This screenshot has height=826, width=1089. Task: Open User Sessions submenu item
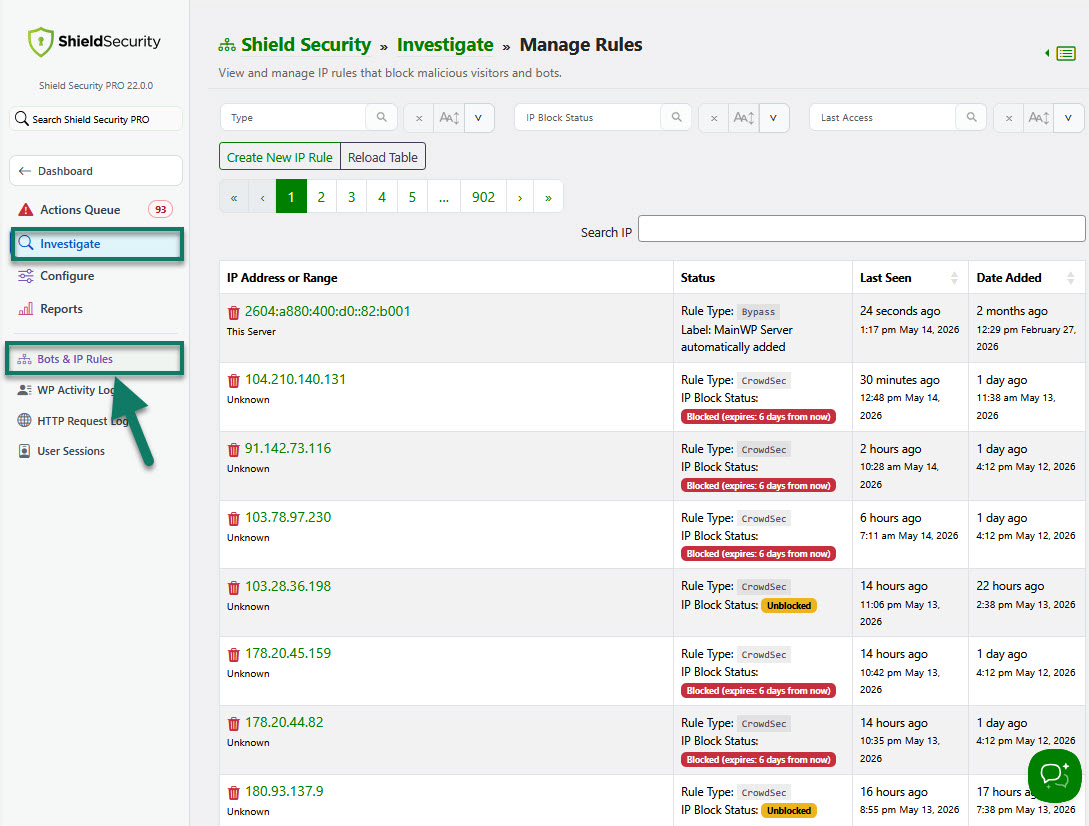[71, 452]
